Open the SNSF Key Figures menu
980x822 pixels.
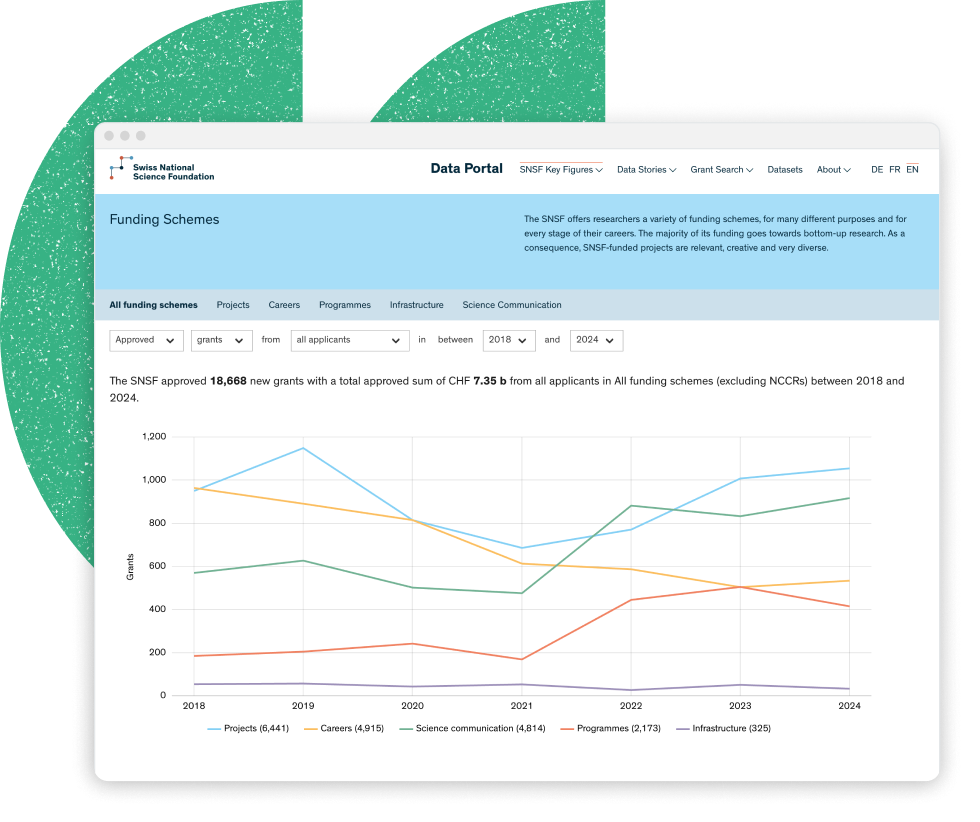coord(561,170)
